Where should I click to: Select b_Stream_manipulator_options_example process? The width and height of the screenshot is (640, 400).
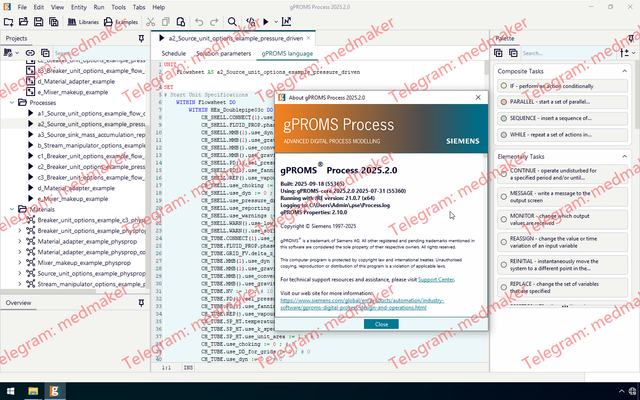click(87, 145)
